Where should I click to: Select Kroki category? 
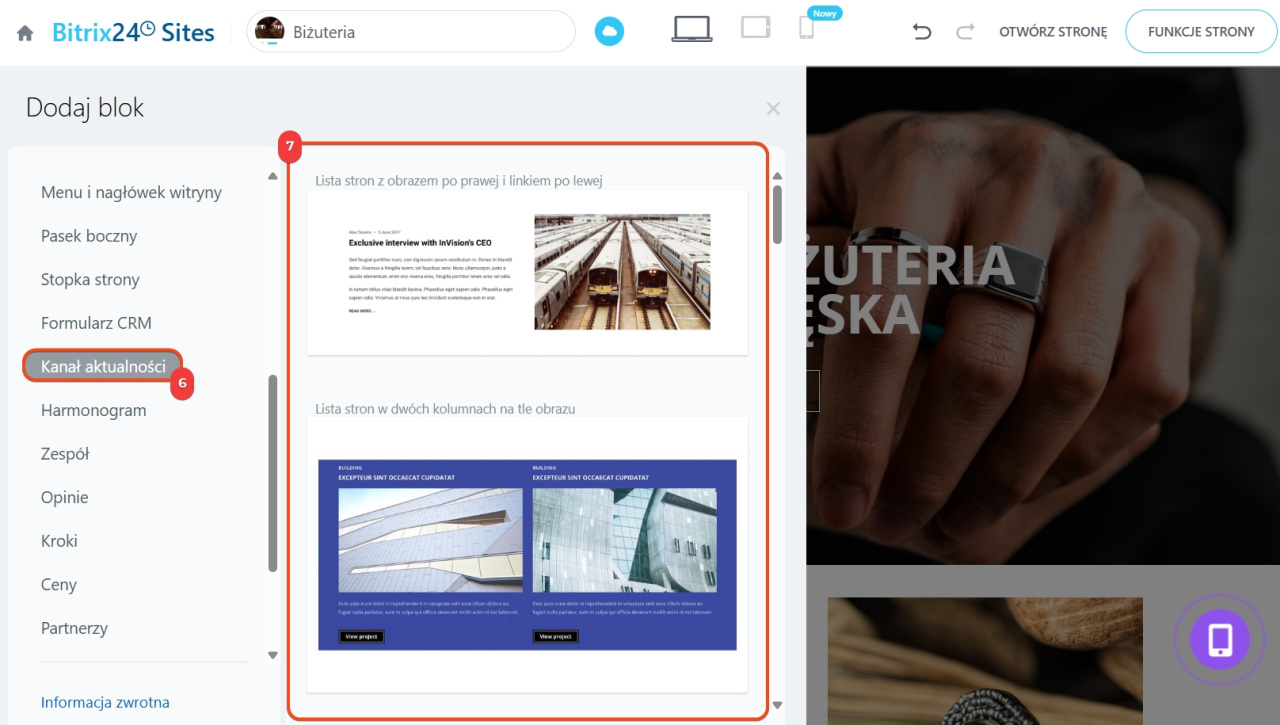click(x=59, y=541)
